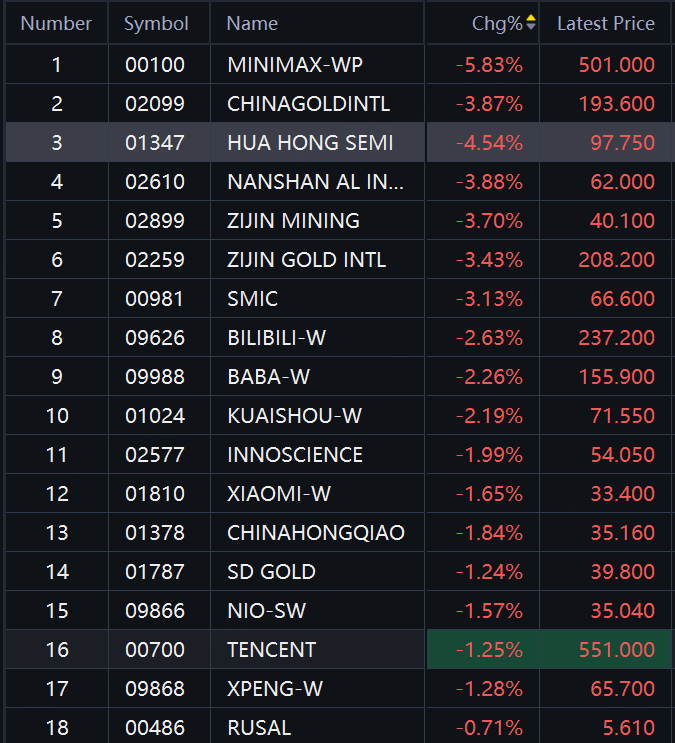Click symbol code 09866

click(155, 611)
